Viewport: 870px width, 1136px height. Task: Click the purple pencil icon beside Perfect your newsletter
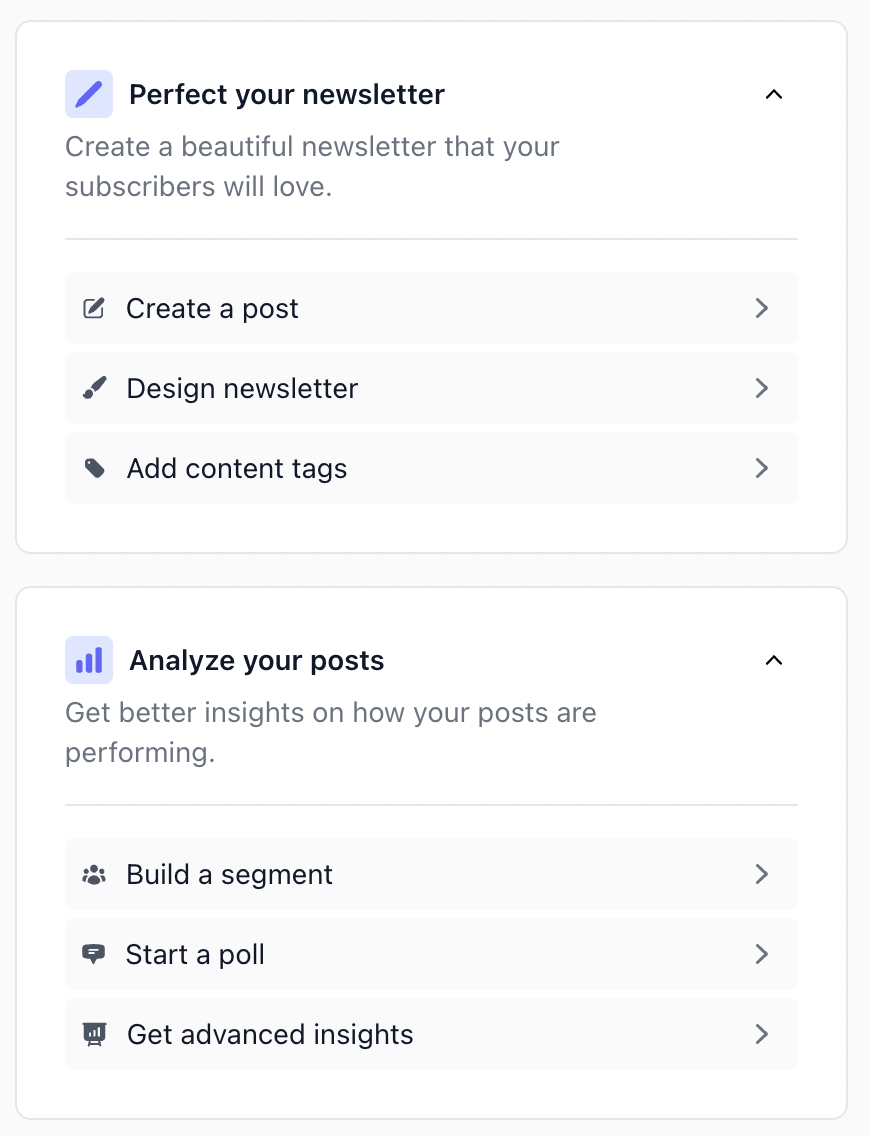(x=89, y=94)
